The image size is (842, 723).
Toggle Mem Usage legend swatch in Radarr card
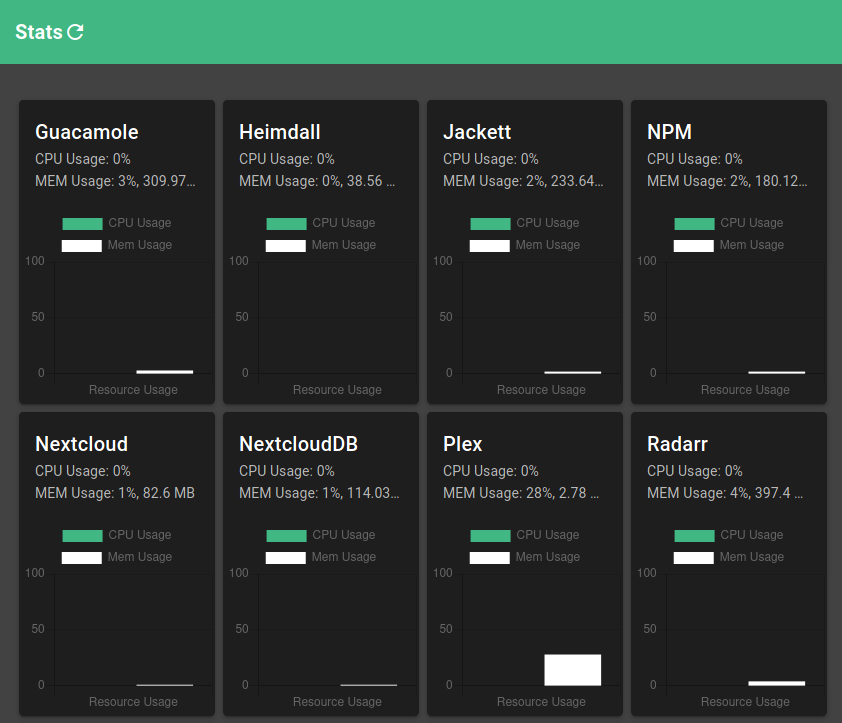pos(694,558)
